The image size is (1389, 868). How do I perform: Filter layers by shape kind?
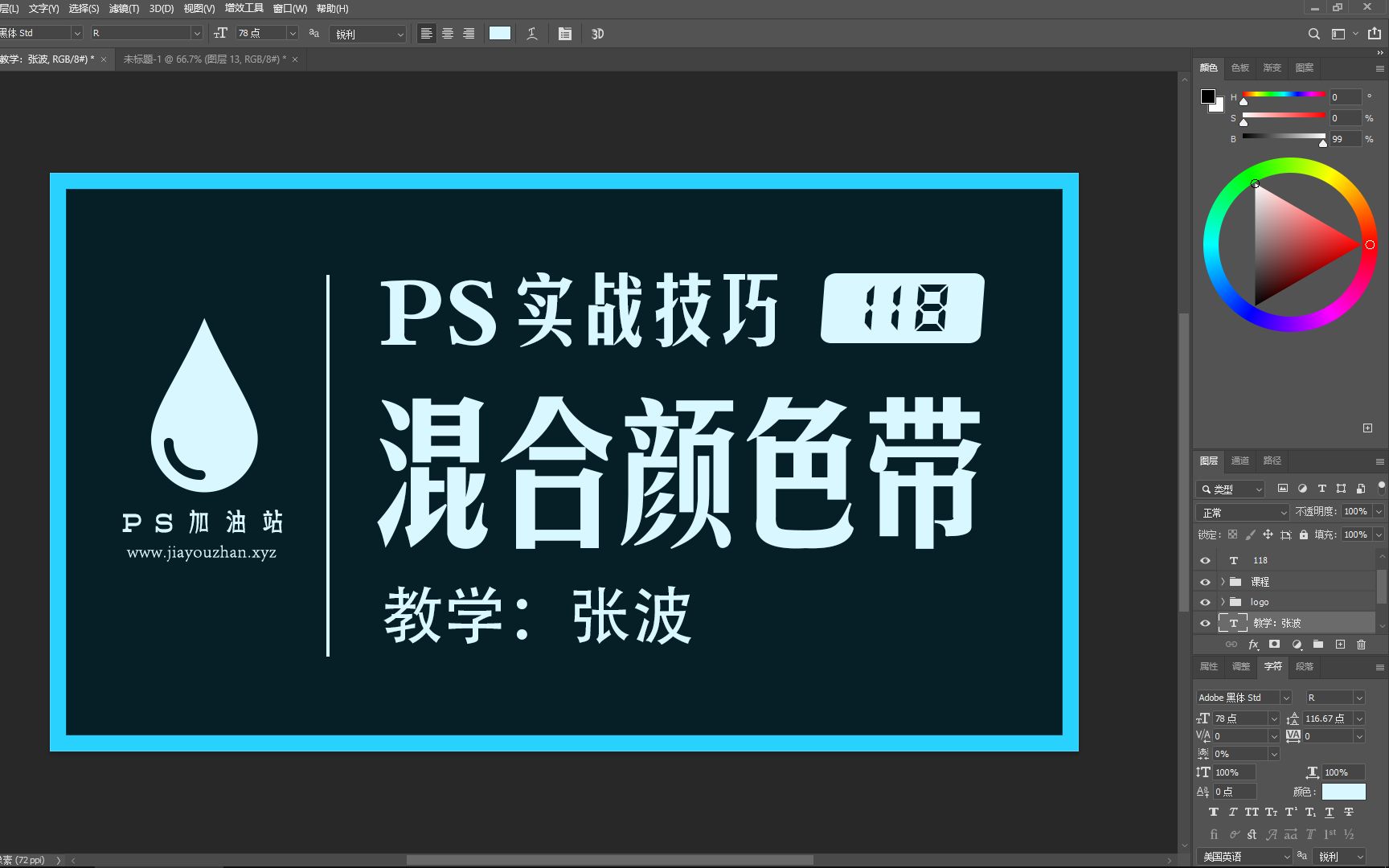1341,489
